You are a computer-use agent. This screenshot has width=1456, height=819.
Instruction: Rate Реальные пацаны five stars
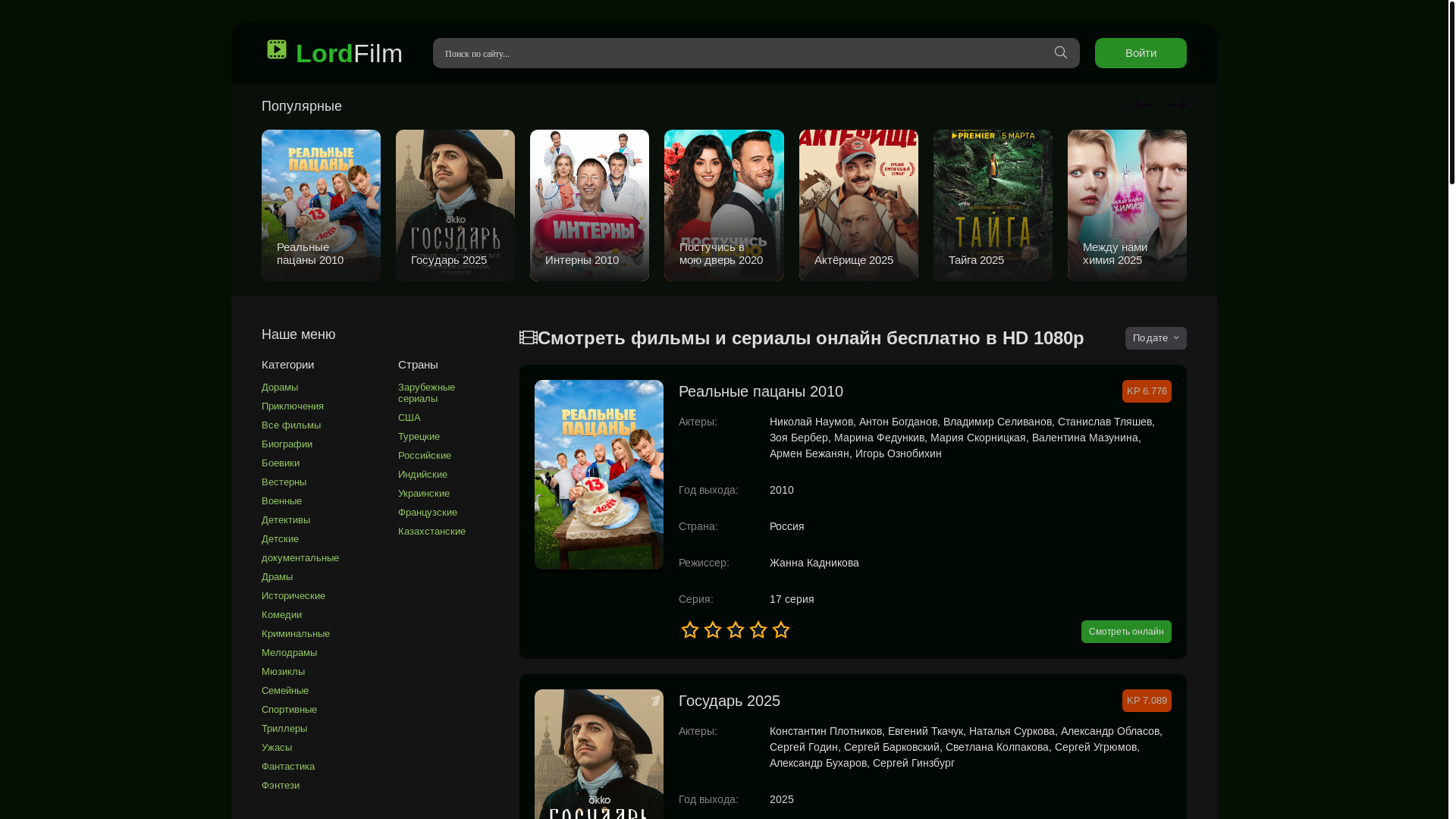[781, 629]
